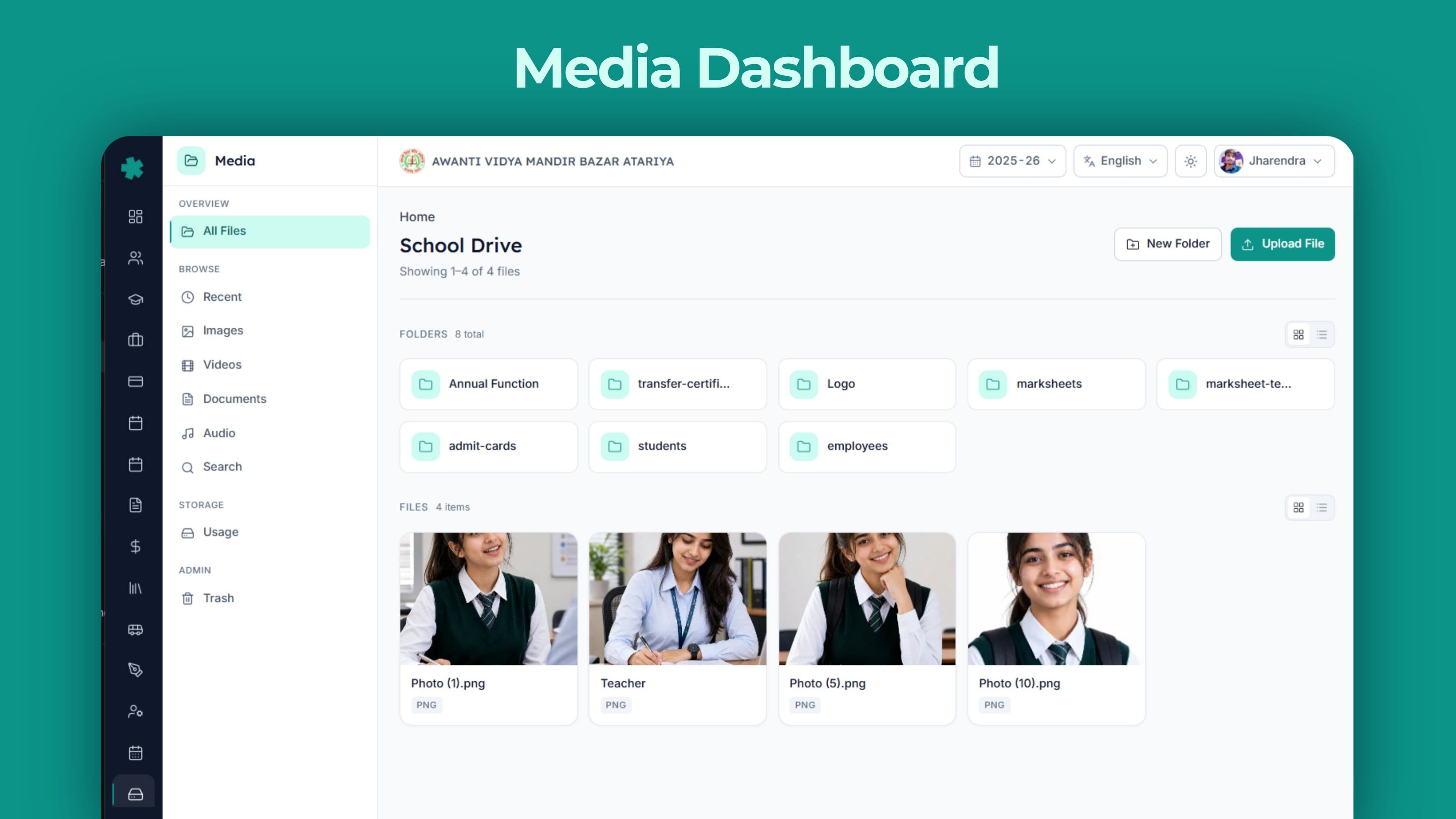Open the 2025-26 session dropdown
This screenshot has width=1456, height=819.
click(1012, 161)
